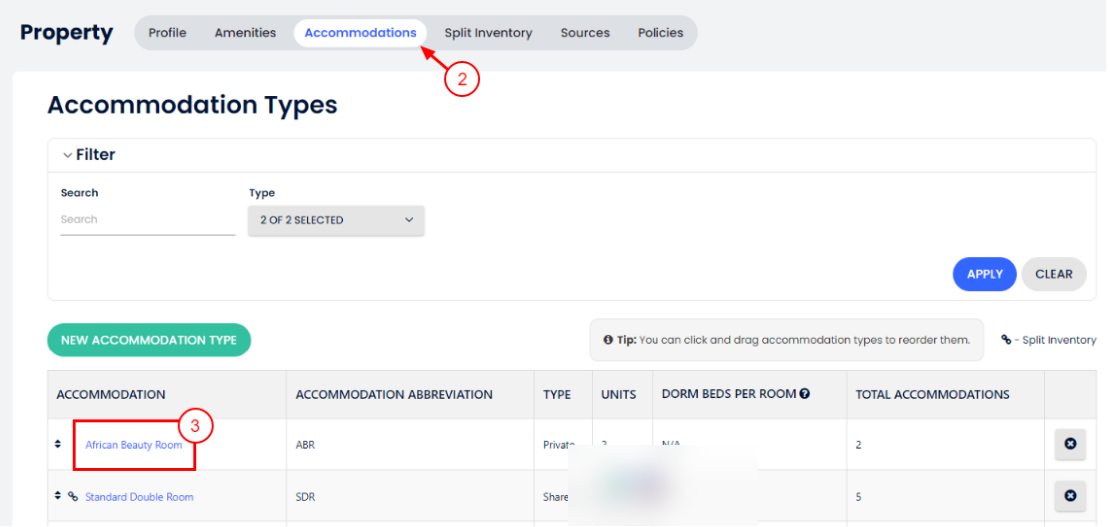Clear the filters with the Clear button
The height and width of the screenshot is (527, 1110).
pos(1053,274)
